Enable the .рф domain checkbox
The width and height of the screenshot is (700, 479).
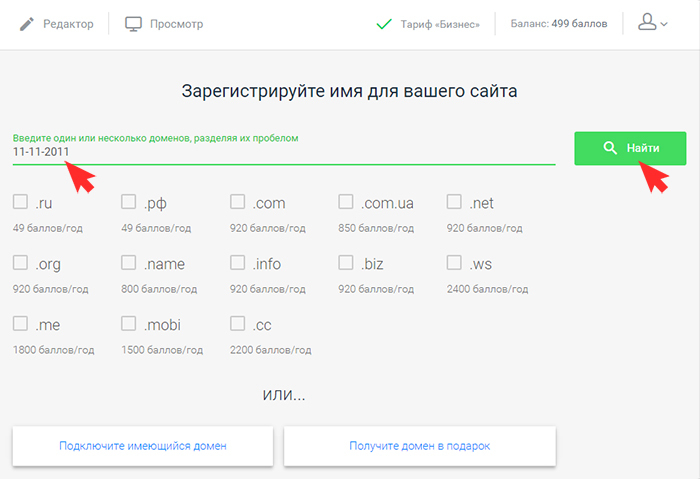coord(129,202)
